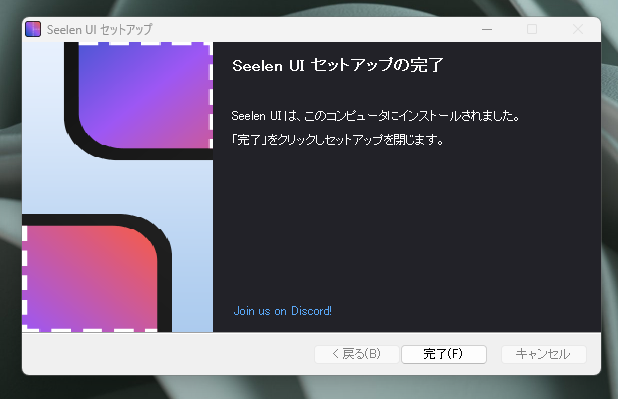Click the < 戻る(B) back button
This screenshot has width=618, height=399.
pos(357,354)
